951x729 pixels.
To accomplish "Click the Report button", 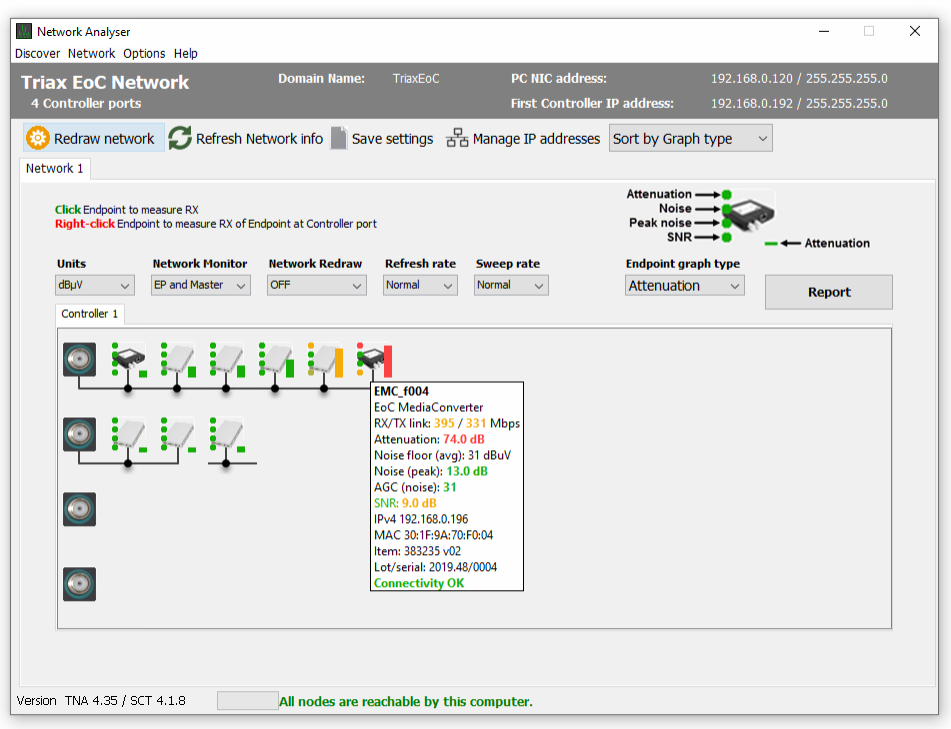I will (828, 292).
